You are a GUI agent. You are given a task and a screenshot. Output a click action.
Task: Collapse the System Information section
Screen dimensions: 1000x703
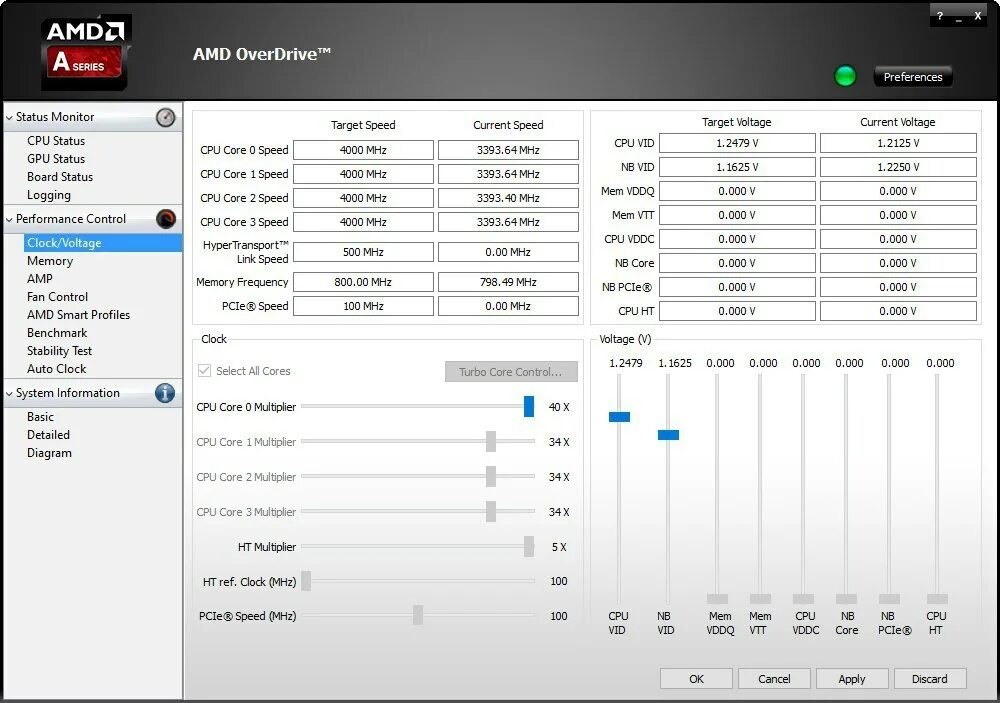9,394
